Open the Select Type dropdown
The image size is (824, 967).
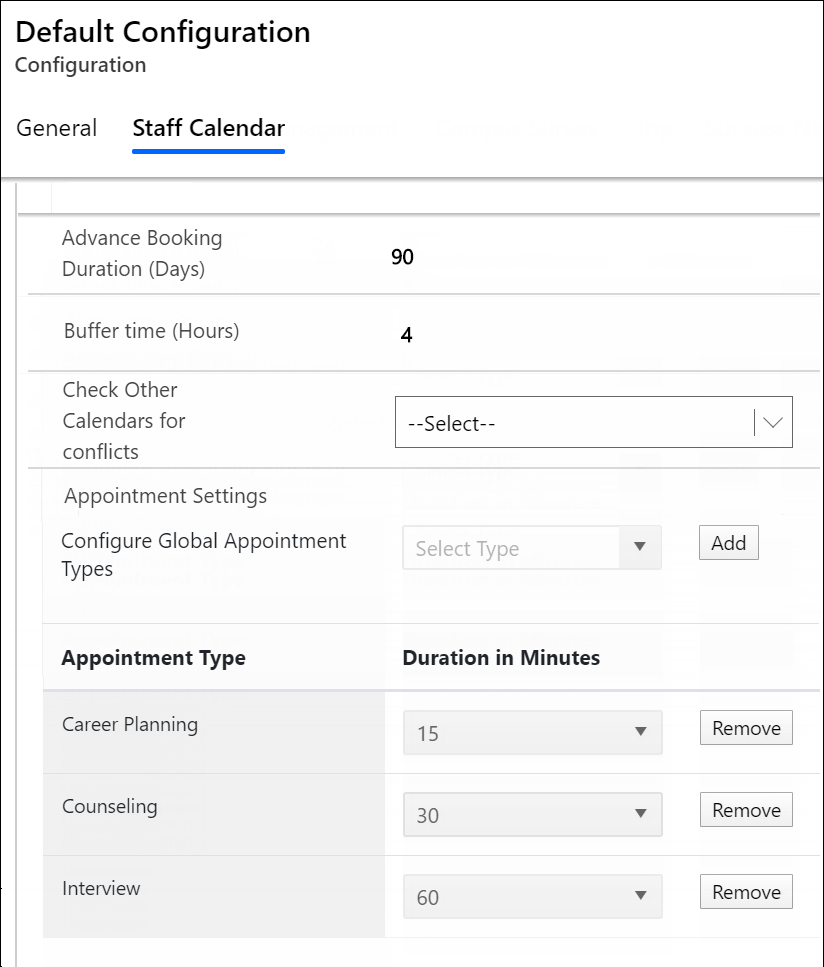[x=515, y=548]
